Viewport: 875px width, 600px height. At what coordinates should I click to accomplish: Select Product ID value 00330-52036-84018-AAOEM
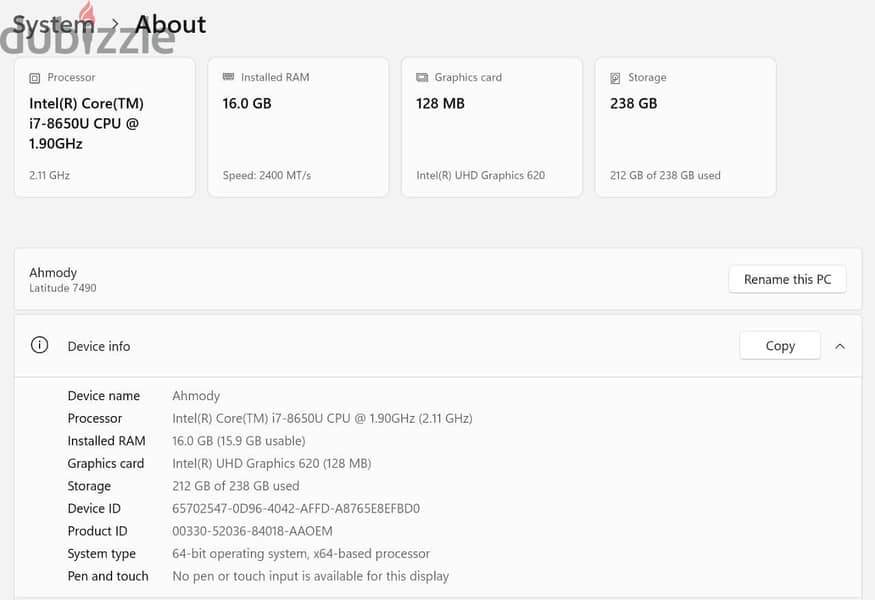point(252,531)
